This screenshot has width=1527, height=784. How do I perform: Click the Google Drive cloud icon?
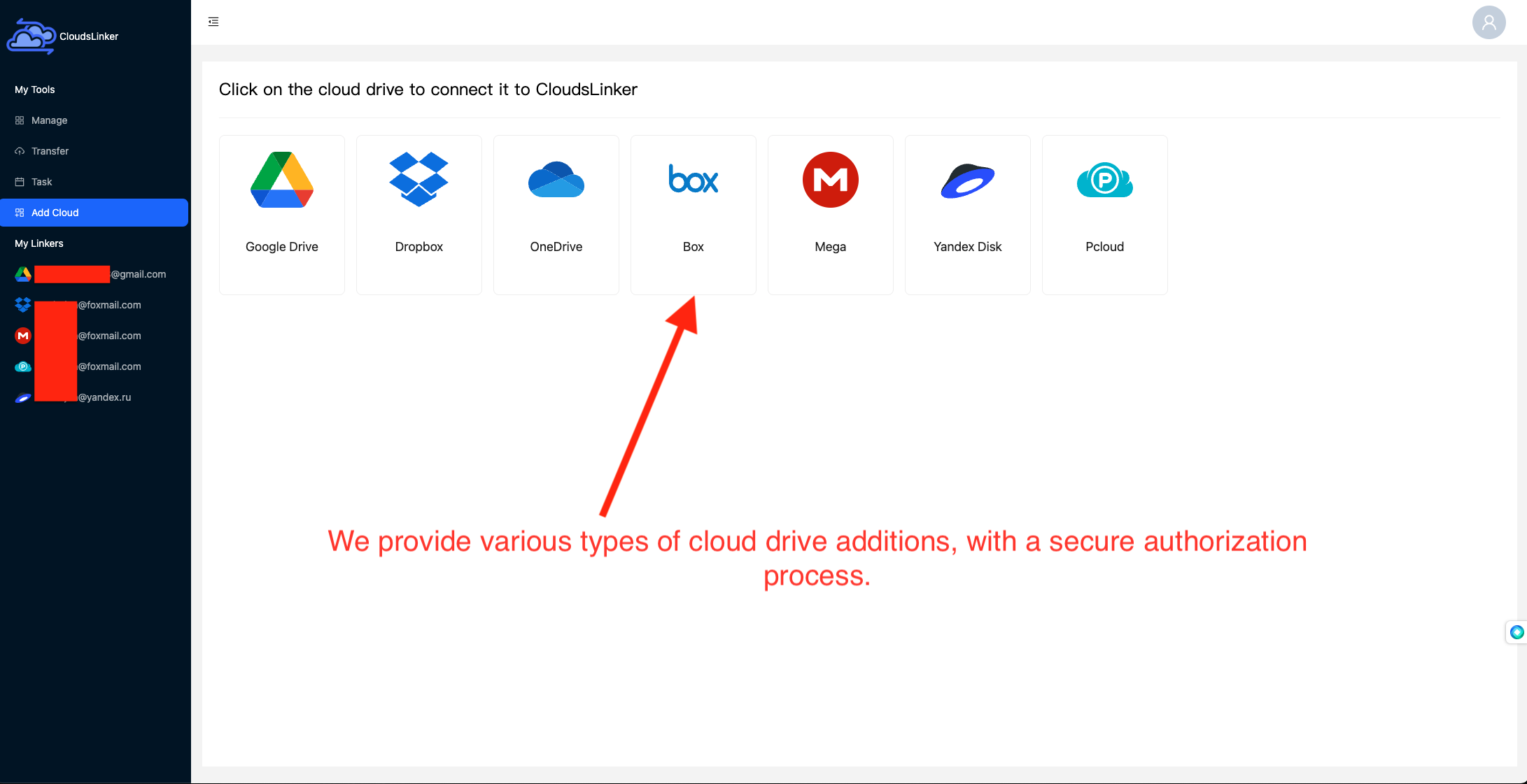[282, 181]
